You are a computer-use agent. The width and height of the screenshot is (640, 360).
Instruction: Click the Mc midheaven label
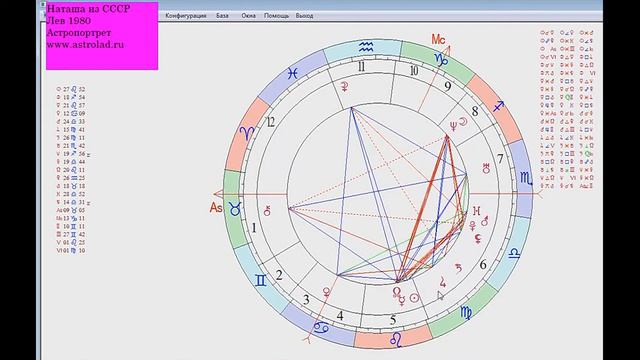coord(438,40)
